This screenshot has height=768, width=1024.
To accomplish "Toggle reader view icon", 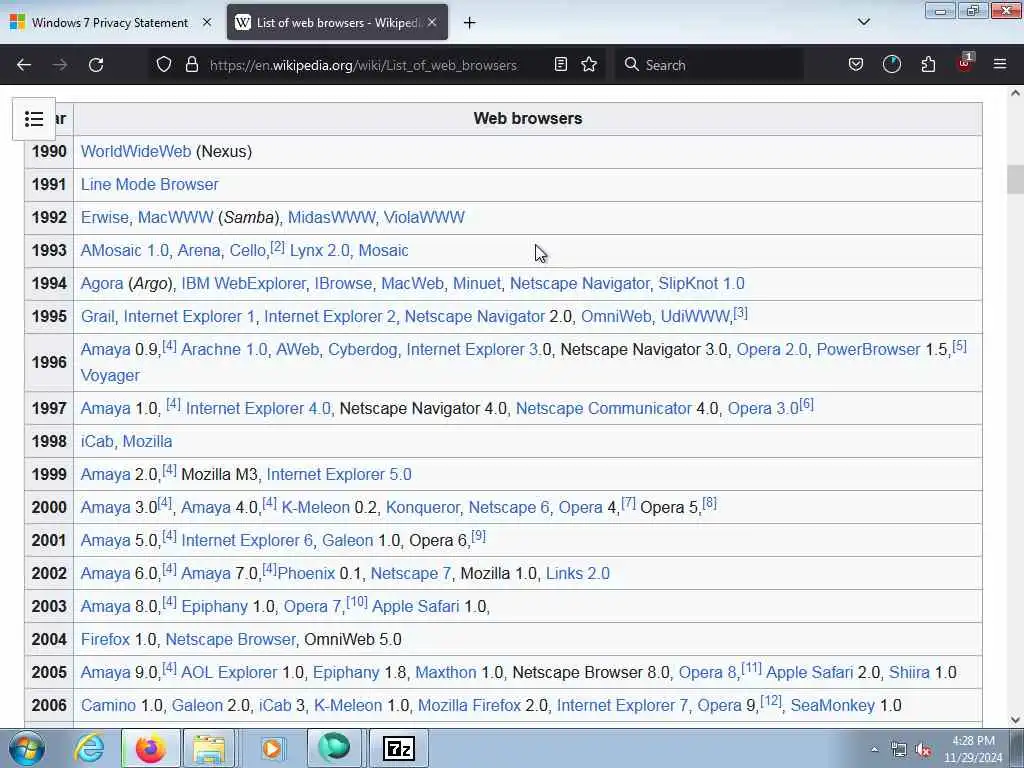I will click(560, 65).
